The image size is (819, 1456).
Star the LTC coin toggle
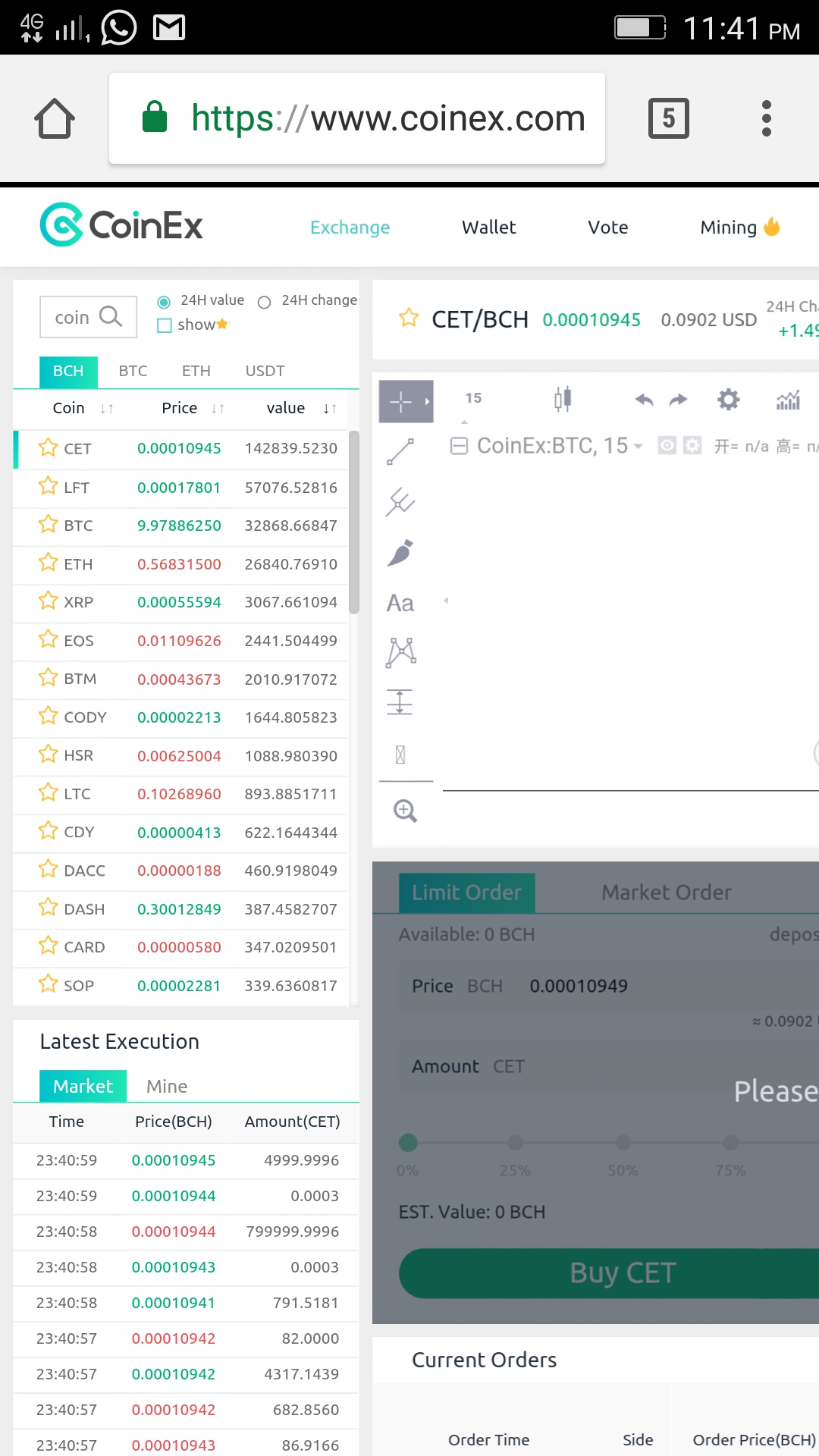point(49,792)
